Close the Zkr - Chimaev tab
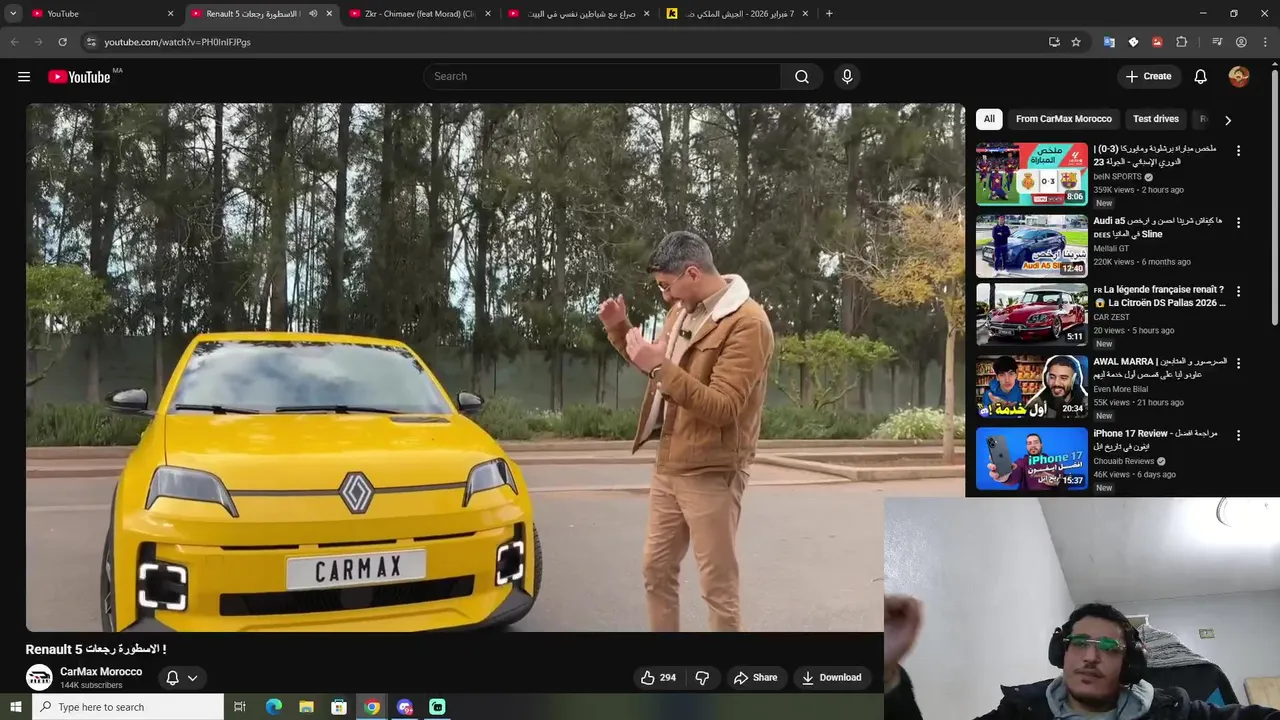 coord(488,14)
